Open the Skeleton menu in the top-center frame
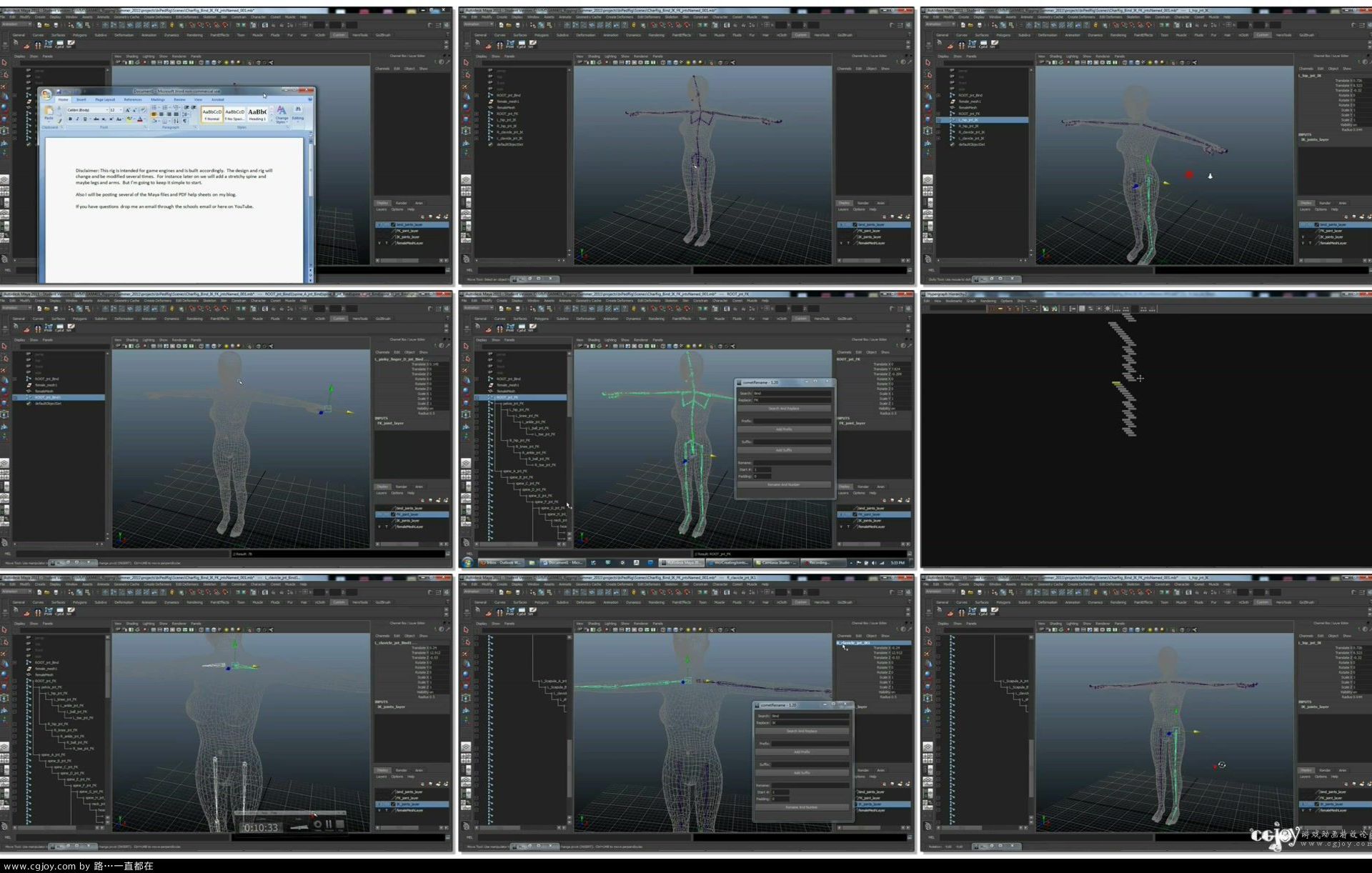The image size is (1372, 873). 672,17
